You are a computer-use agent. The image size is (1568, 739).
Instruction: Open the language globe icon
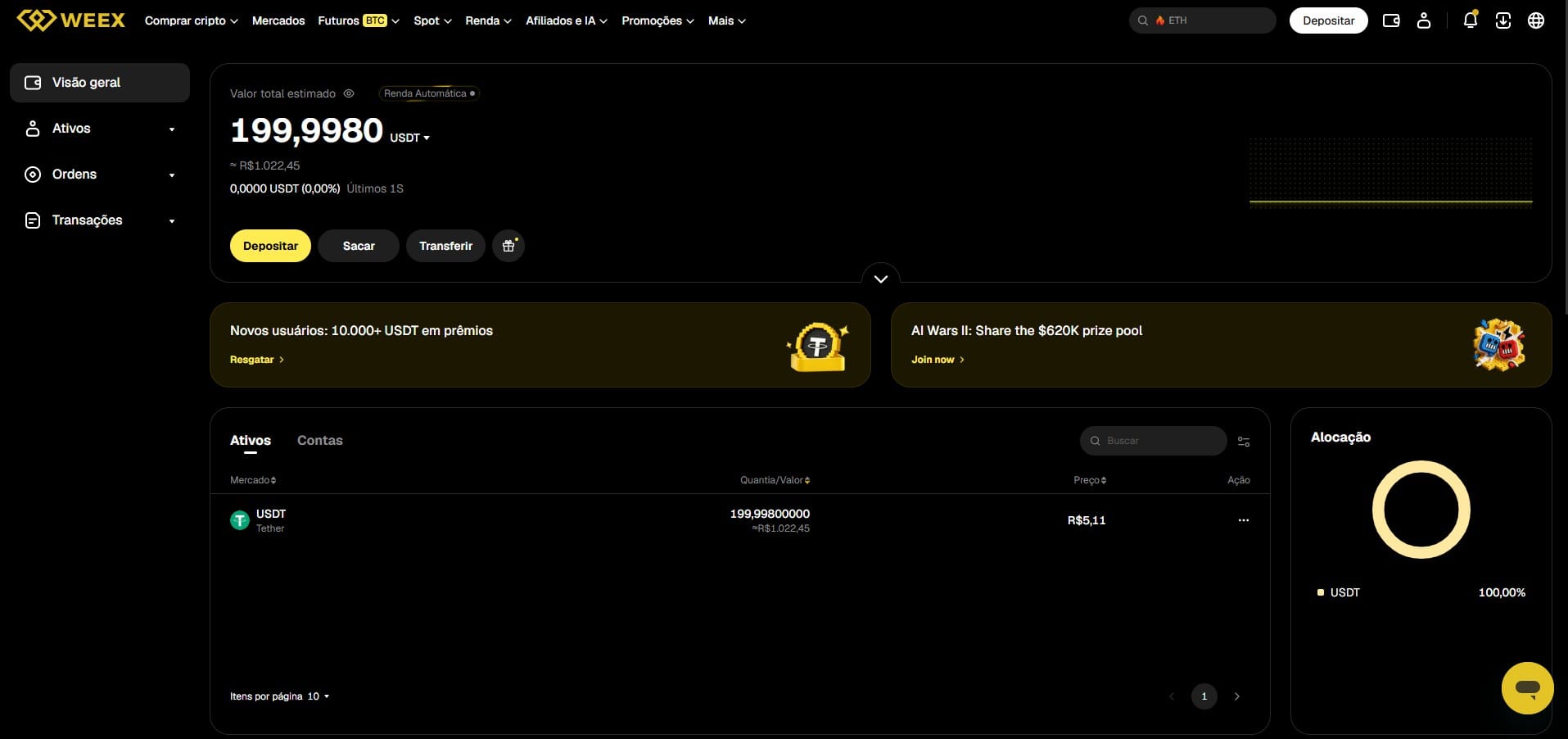click(1536, 20)
